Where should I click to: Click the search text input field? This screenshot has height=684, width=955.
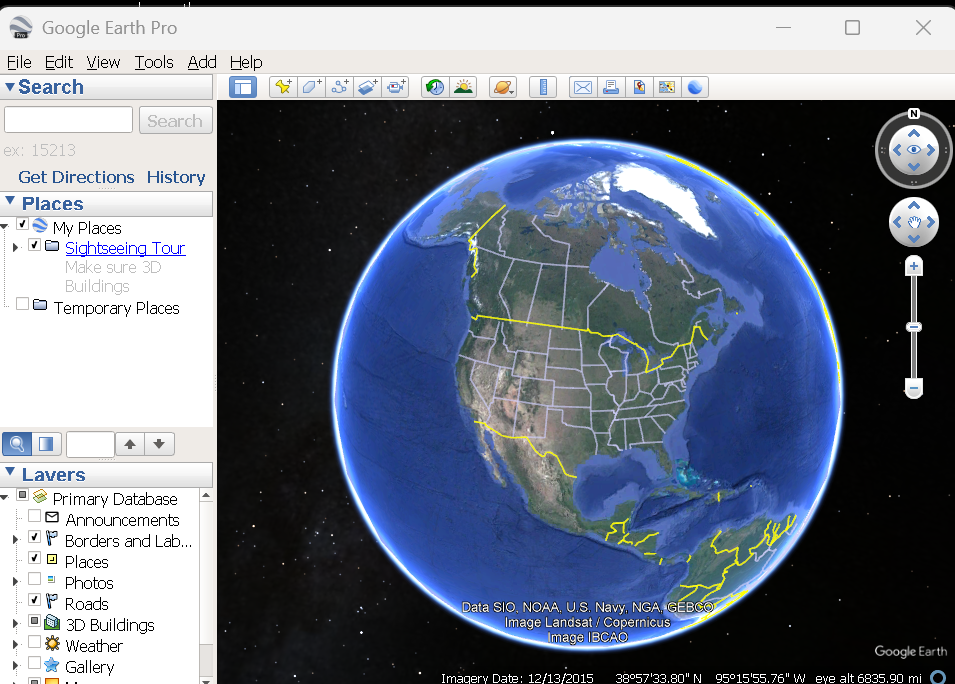[x=68, y=119]
